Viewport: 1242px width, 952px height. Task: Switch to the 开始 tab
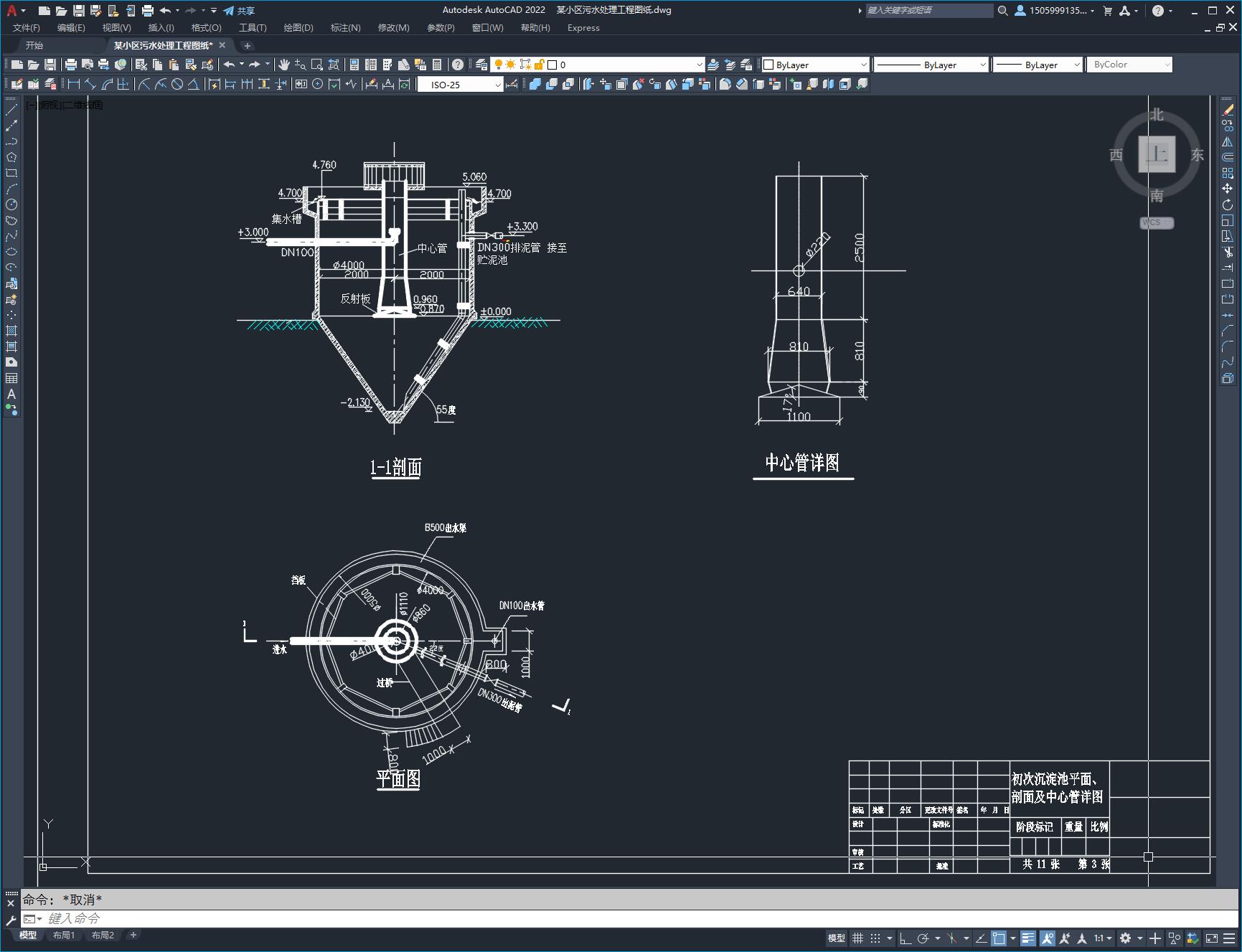(x=34, y=45)
